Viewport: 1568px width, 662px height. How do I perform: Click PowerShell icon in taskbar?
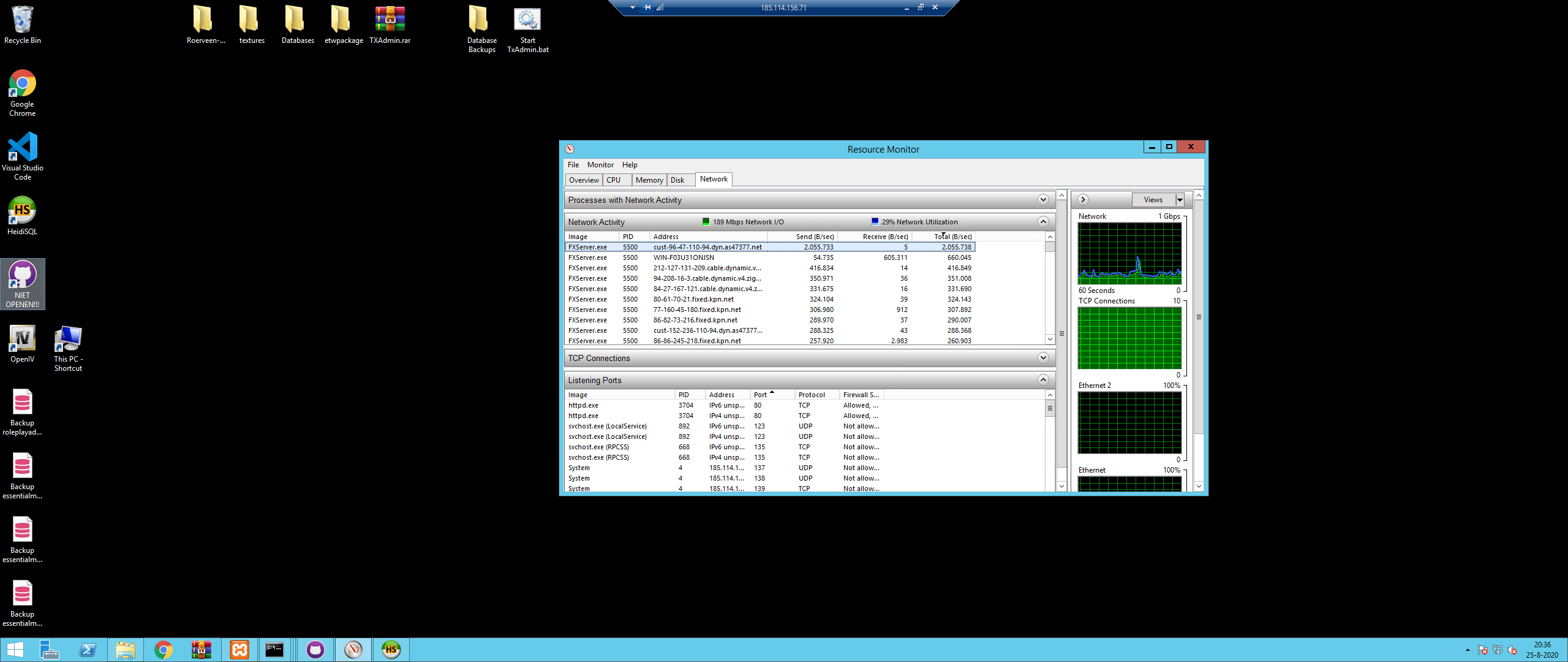pos(88,650)
